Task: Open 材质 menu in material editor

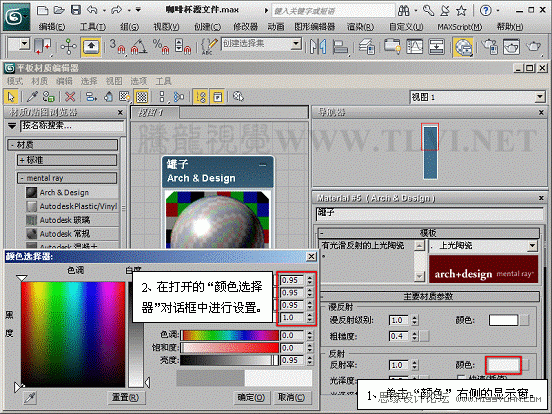Action: click(39, 81)
